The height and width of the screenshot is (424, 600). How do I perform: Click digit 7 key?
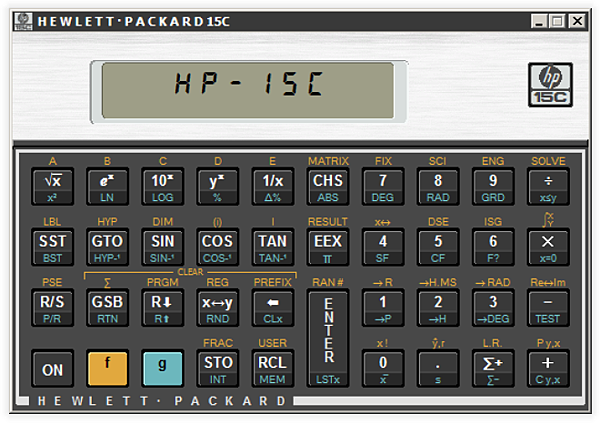point(383,187)
